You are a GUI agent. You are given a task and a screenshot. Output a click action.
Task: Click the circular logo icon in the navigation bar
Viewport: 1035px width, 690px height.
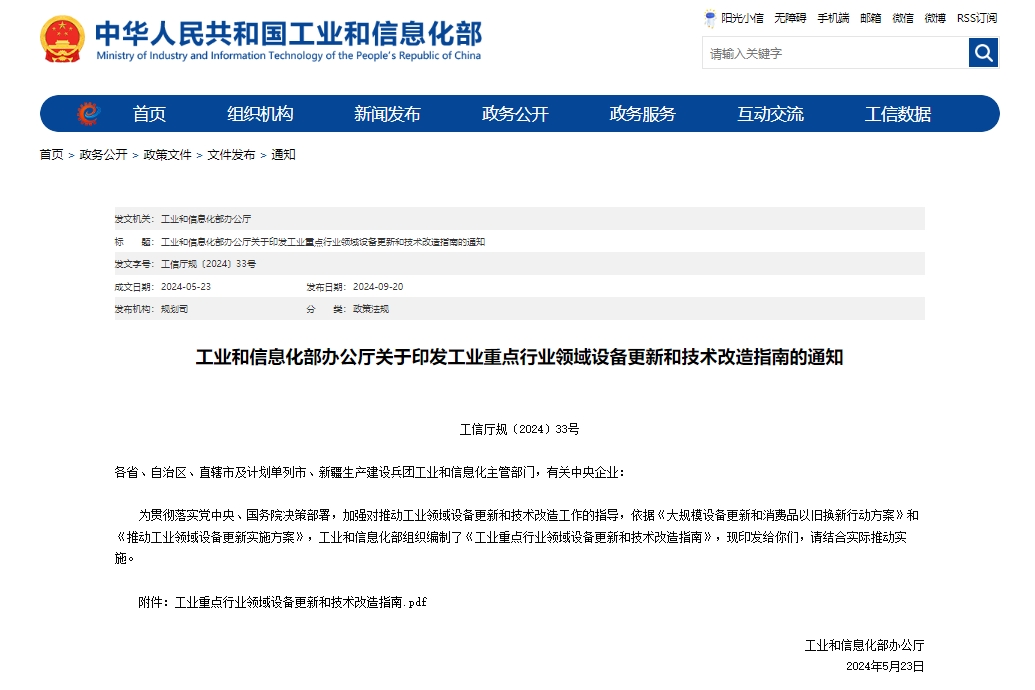pyautogui.click(x=88, y=113)
